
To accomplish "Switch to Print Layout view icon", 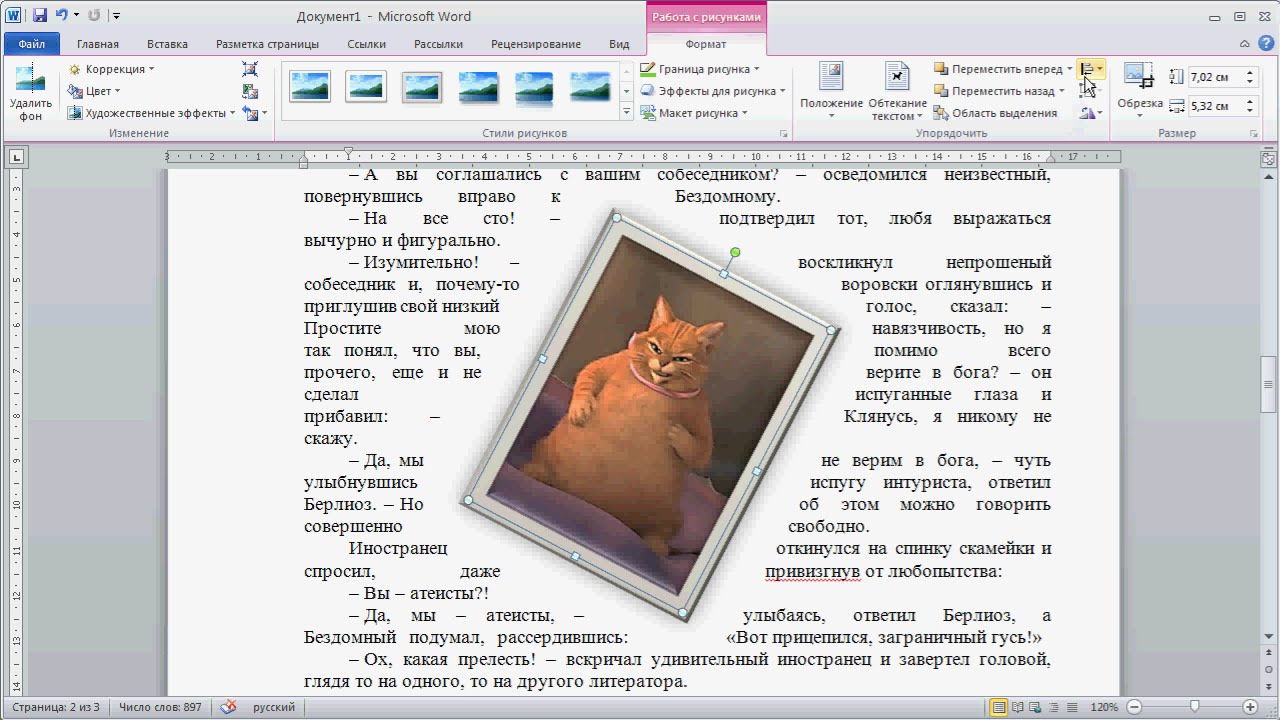I will (x=998, y=707).
